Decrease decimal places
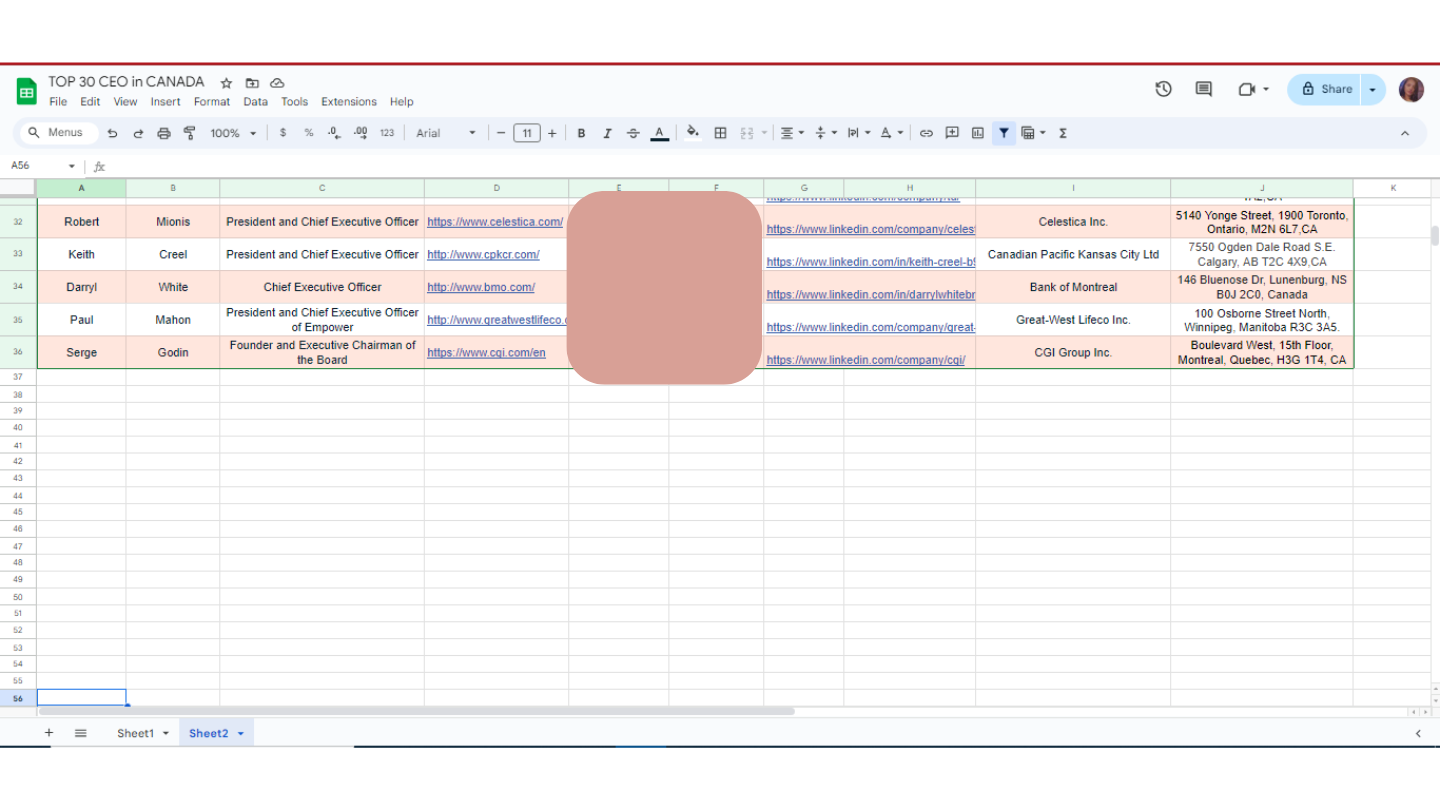1440x810 pixels. (334, 133)
